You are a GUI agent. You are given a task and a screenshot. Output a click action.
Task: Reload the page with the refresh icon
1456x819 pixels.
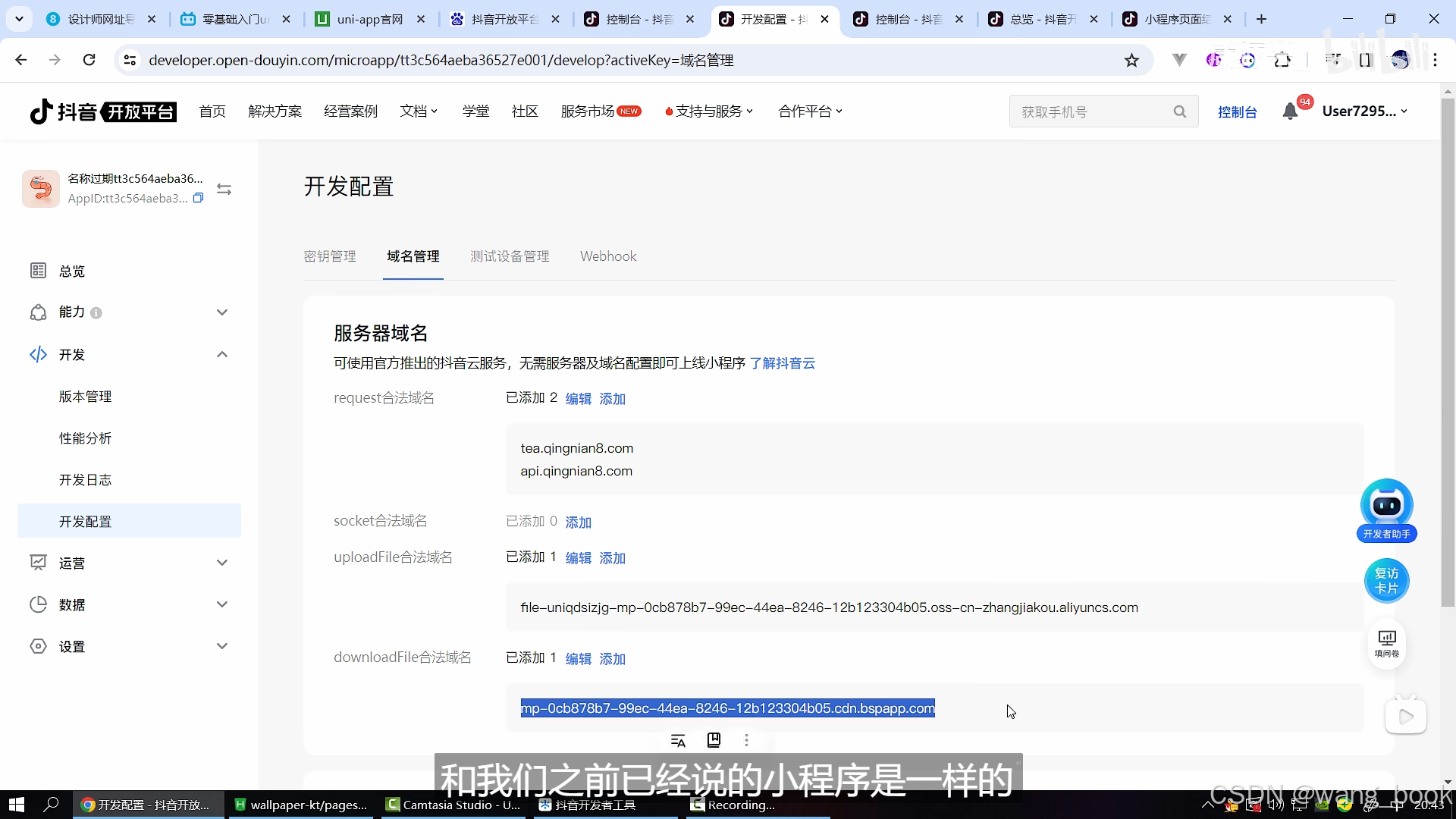89,60
